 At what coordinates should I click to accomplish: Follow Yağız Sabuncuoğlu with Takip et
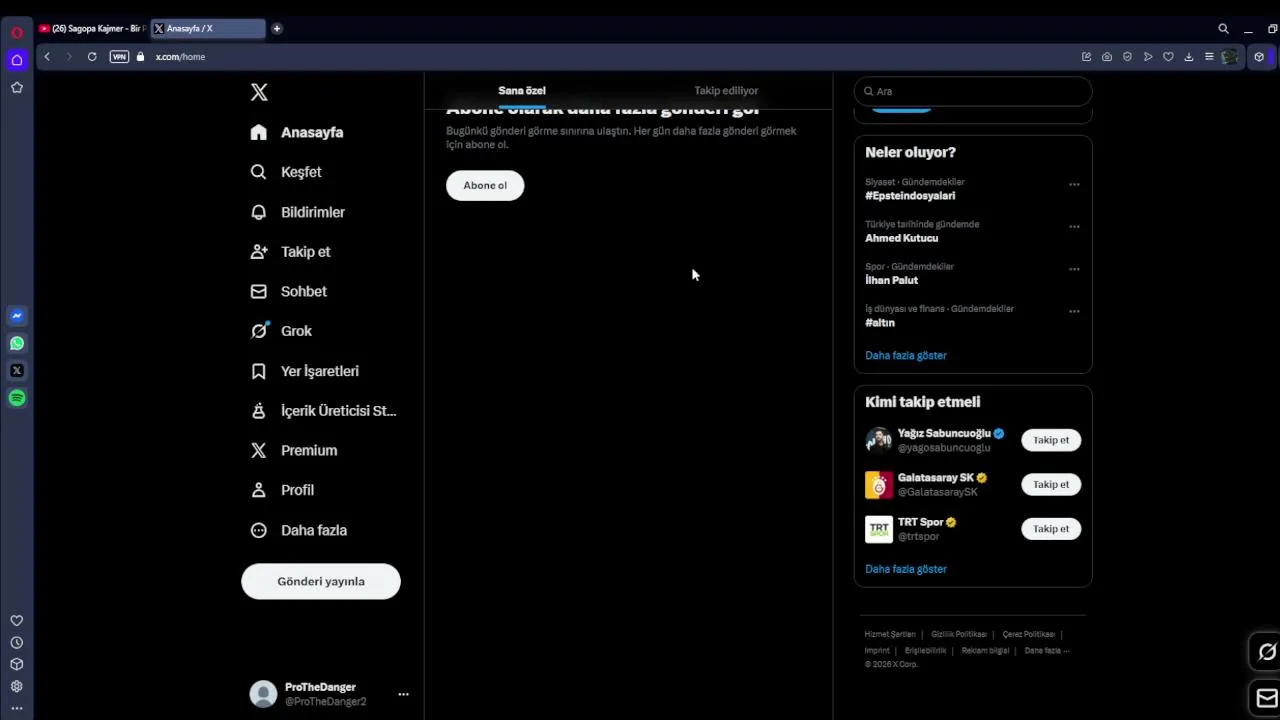tap(1051, 440)
